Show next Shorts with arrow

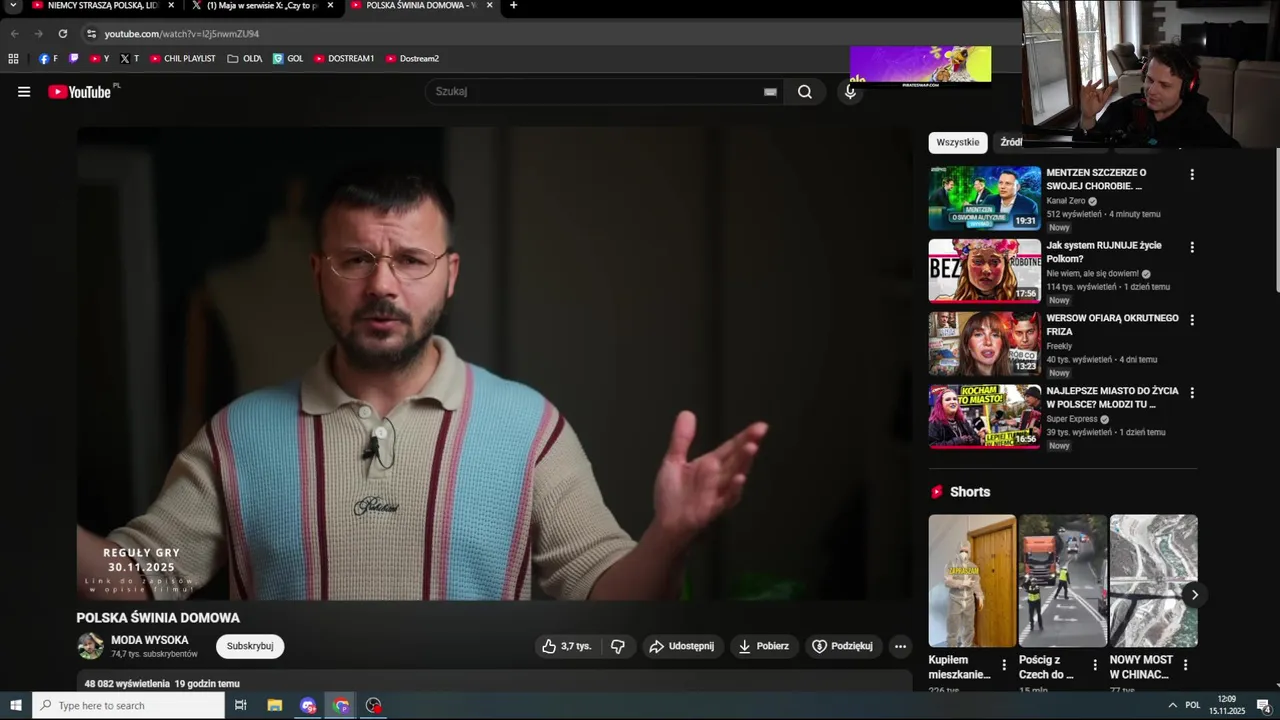click(1194, 594)
